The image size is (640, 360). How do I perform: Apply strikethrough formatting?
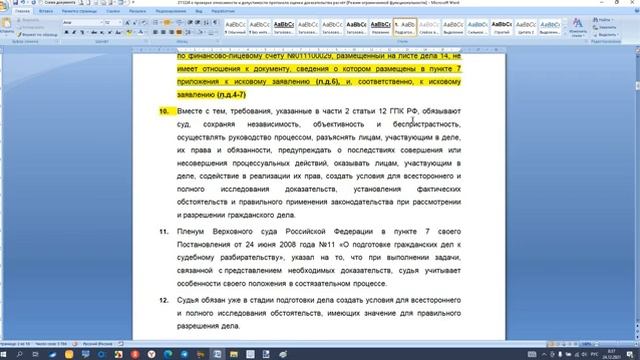(94, 32)
